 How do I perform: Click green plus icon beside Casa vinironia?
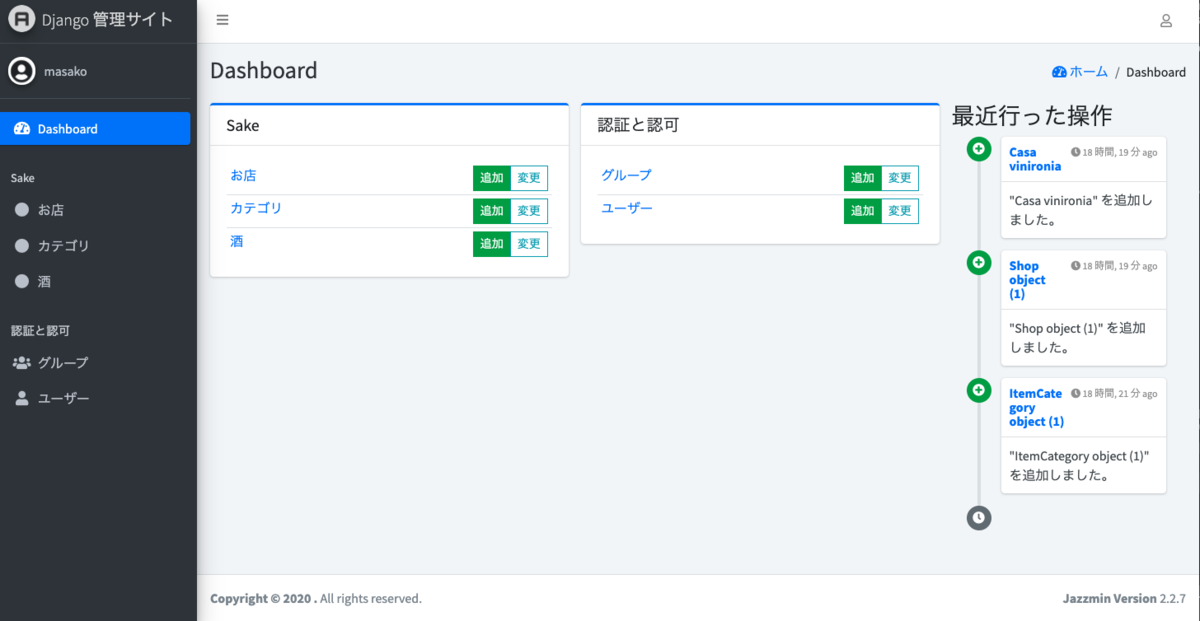[979, 149]
